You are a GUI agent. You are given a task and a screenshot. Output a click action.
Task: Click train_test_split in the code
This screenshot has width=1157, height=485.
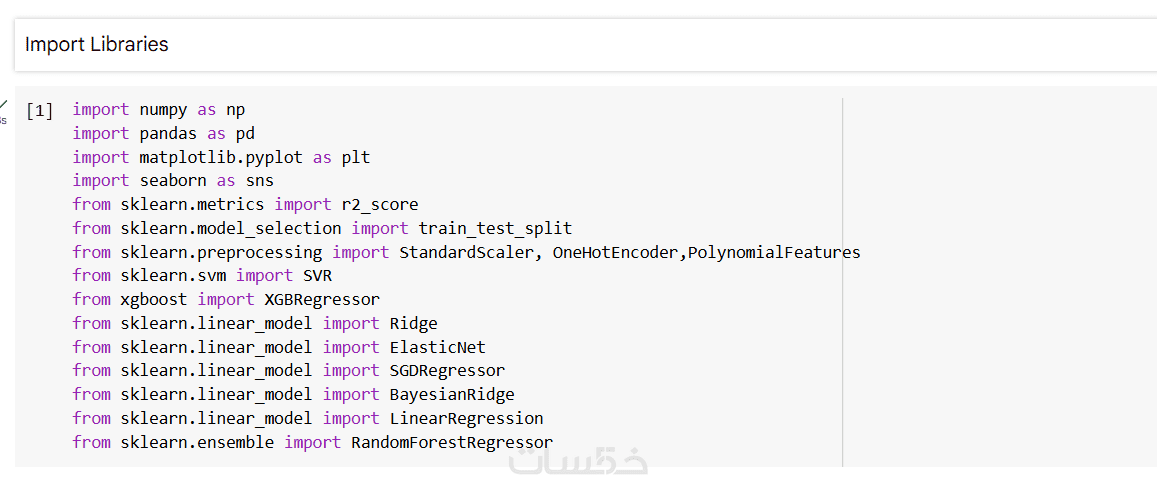(x=495, y=228)
